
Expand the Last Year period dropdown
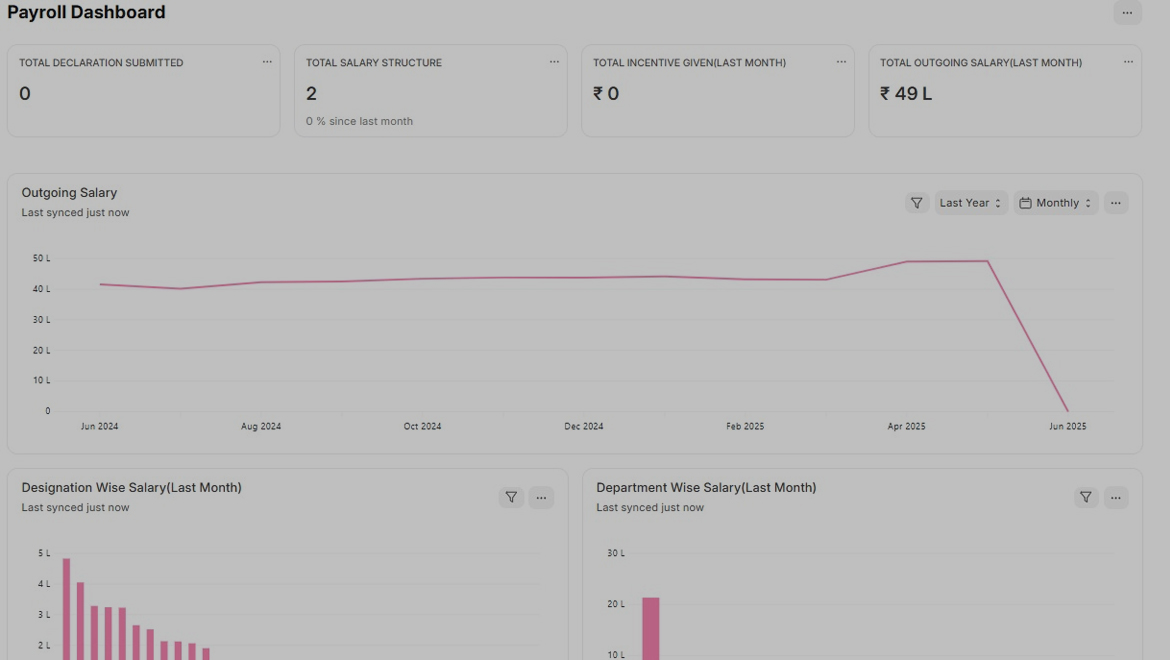tap(970, 203)
